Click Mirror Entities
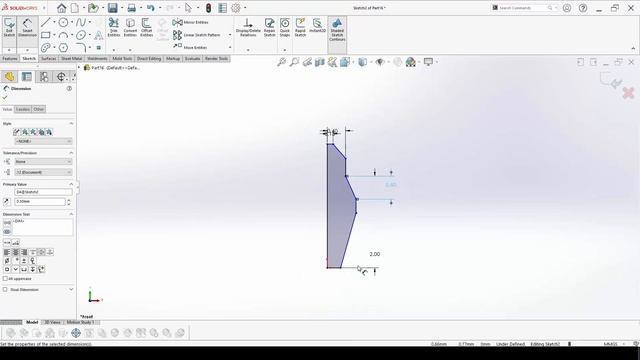 [x=191, y=22]
